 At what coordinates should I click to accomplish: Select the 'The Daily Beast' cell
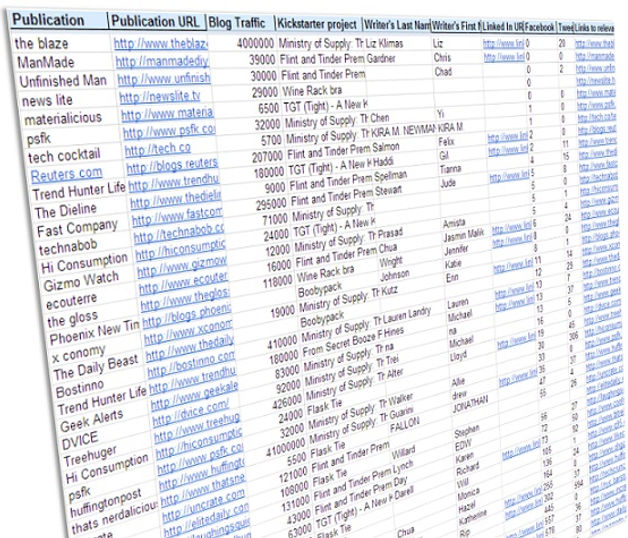click(96, 367)
